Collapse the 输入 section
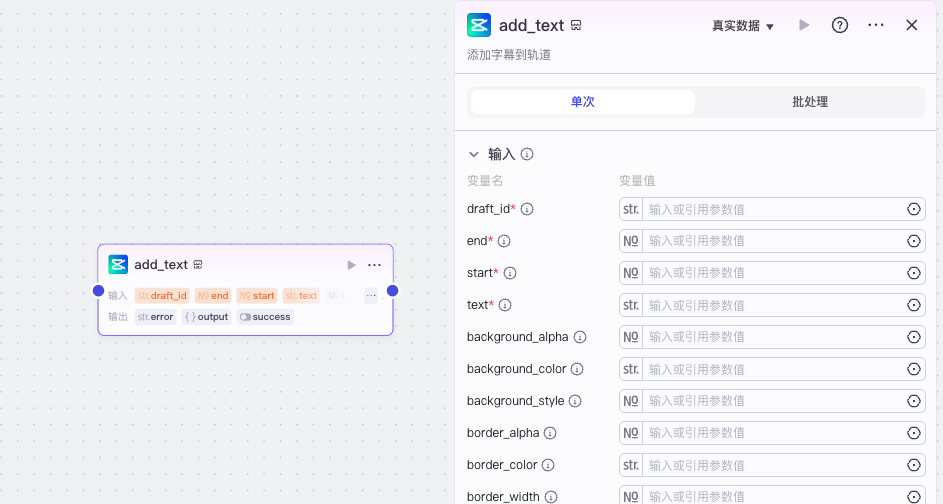The image size is (943, 504). pyautogui.click(x=474, y=155)
